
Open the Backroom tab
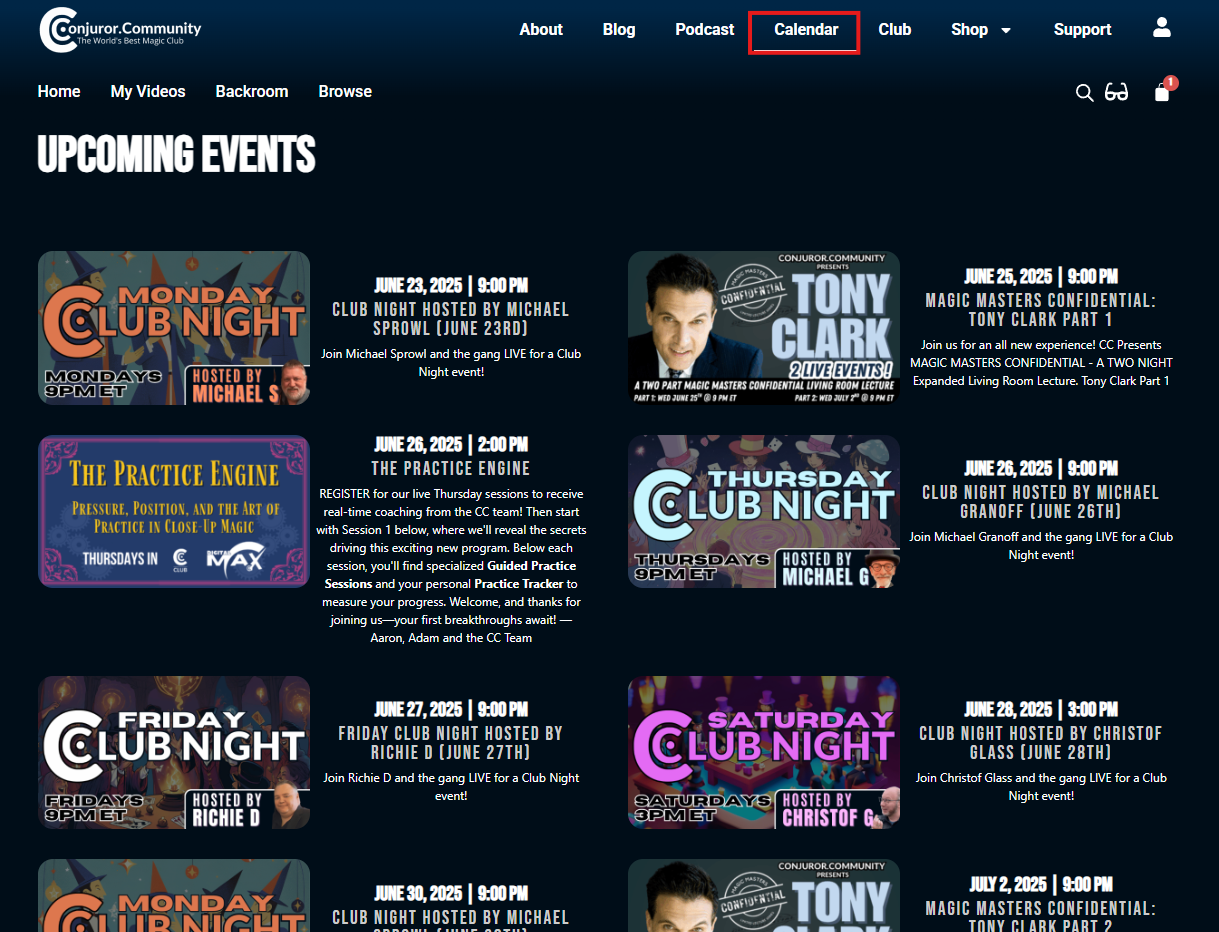(x=252, y=91)
